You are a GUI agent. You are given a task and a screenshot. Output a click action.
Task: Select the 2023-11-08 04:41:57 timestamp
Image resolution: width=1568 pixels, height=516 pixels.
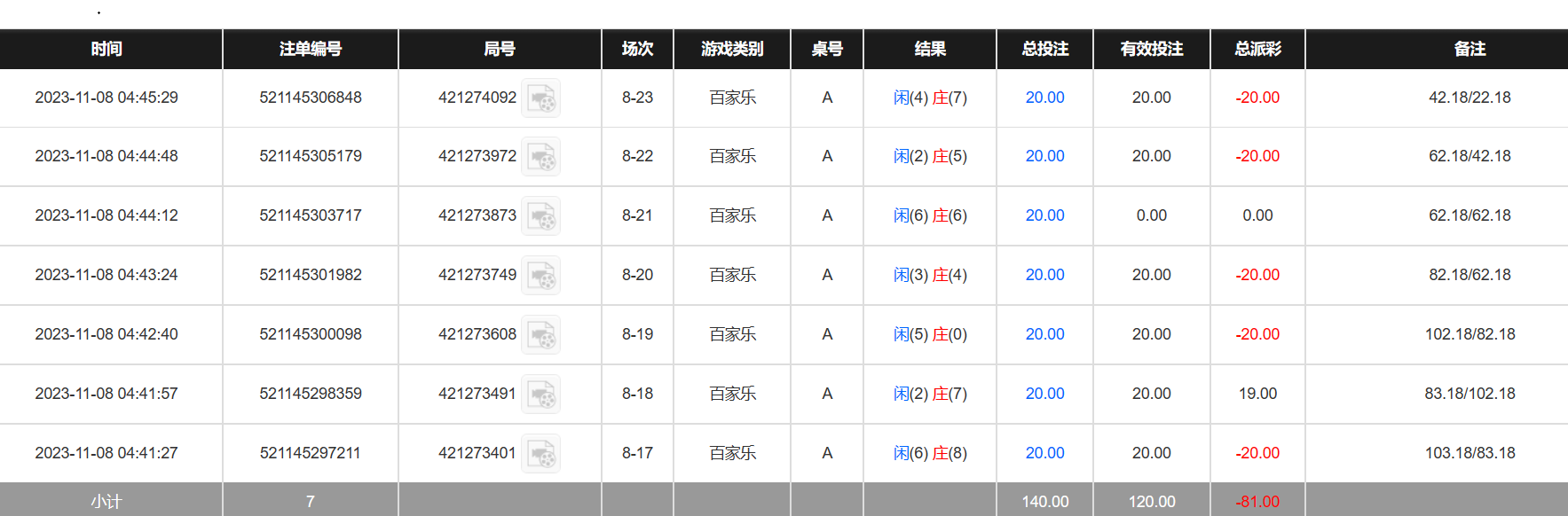[106, 394]
